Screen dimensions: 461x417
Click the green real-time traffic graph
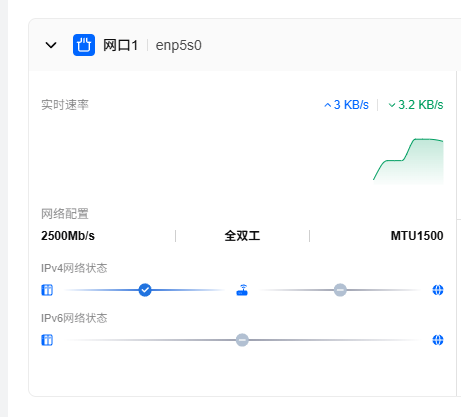(x=408, y=161)
